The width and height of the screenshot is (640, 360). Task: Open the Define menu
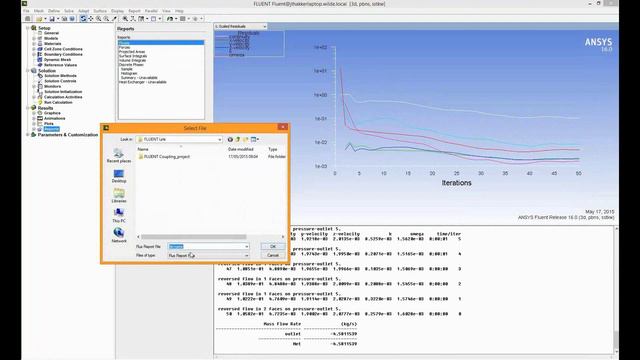point(54,11)
